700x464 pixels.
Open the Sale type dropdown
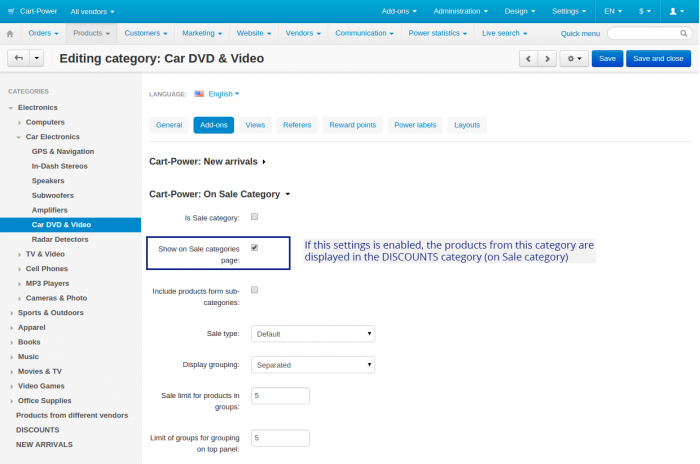(313, 334)
